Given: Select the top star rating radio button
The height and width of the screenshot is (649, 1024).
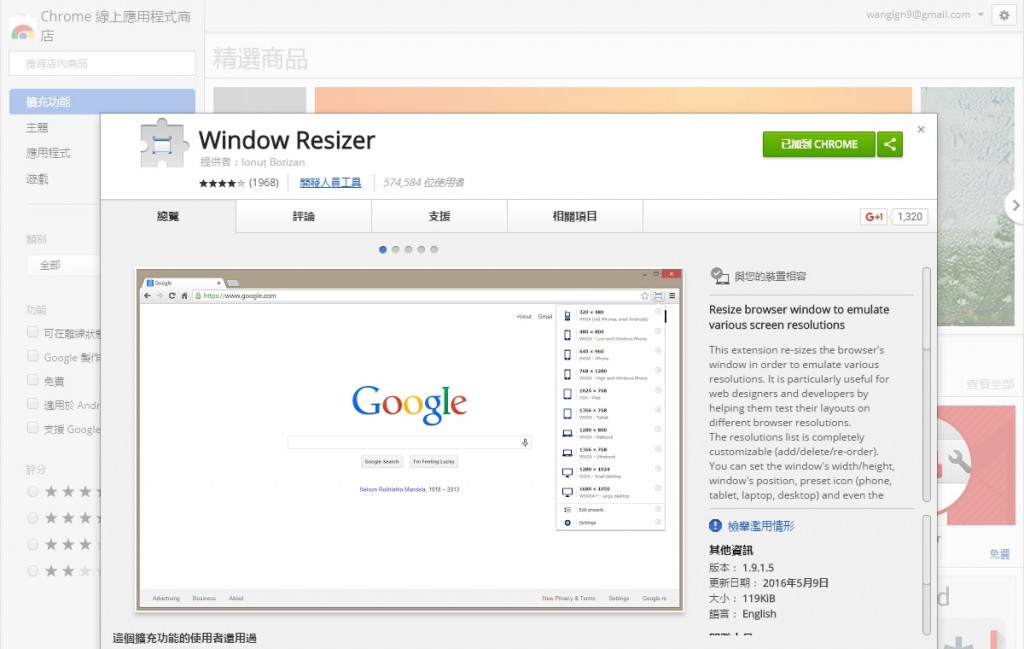Looking at the screenshot, I should coord(33,492).
